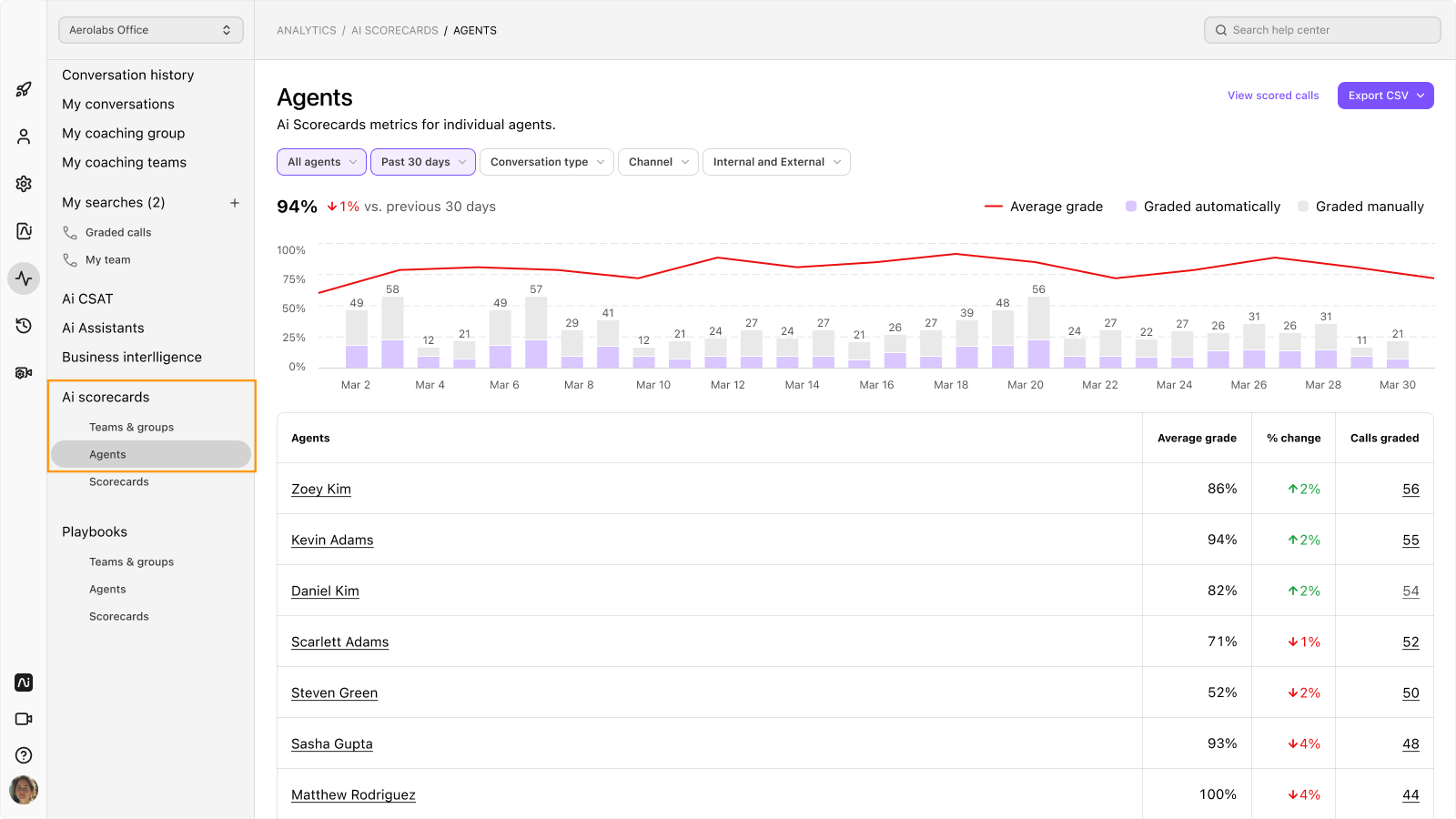Viewport: 1456px width, 819px height.
Task: Open Ai CSAT section
Action: [x=87, y=299]
